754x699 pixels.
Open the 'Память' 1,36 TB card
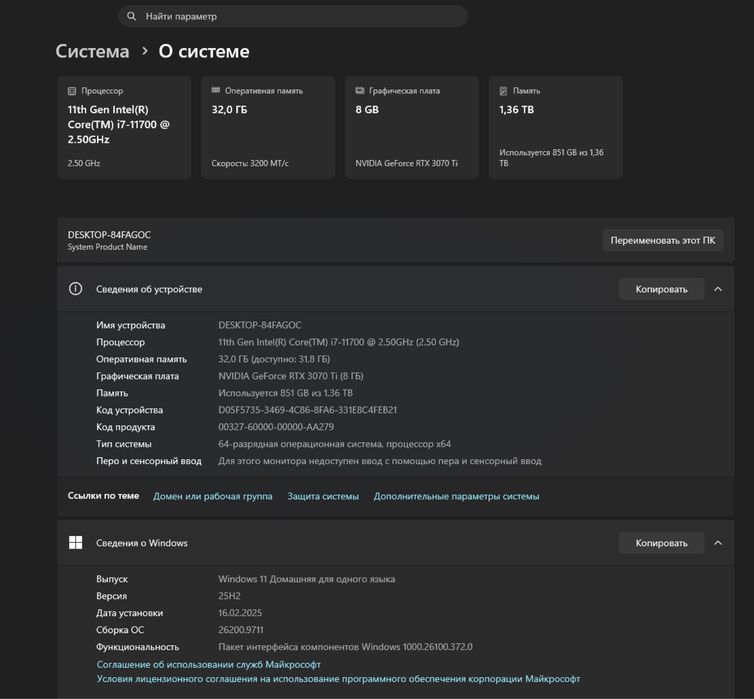click(555, 127)
